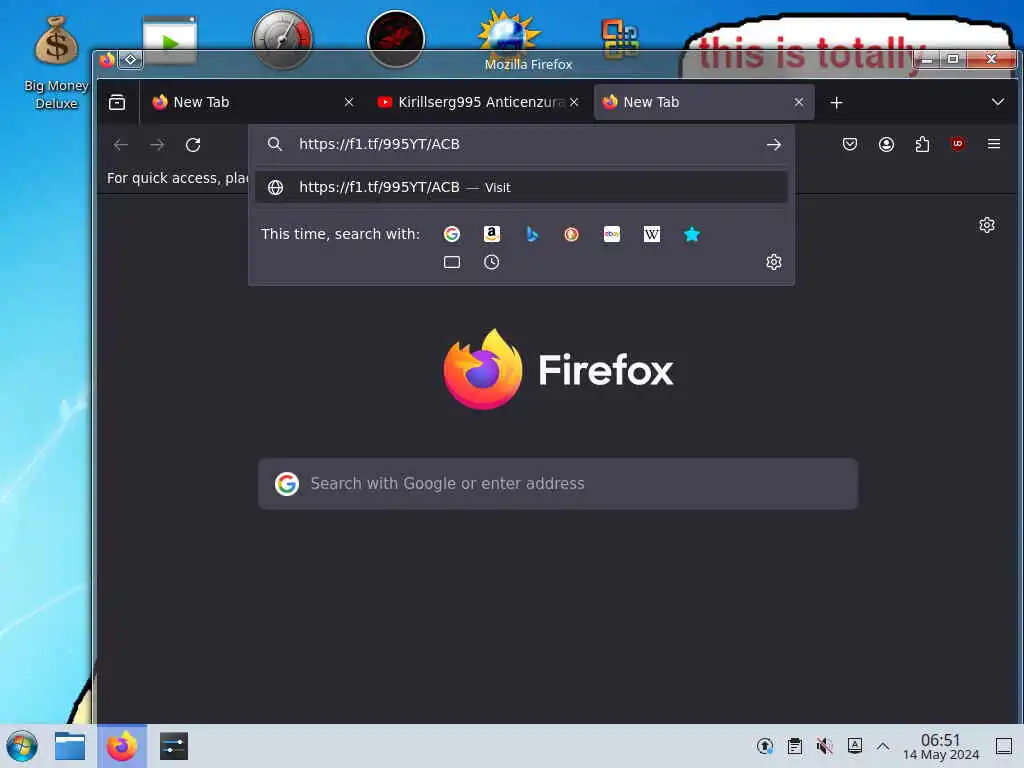The image size is (1024, 768).
Task: Search in History using clock icon
Action: tap(492, 263)
